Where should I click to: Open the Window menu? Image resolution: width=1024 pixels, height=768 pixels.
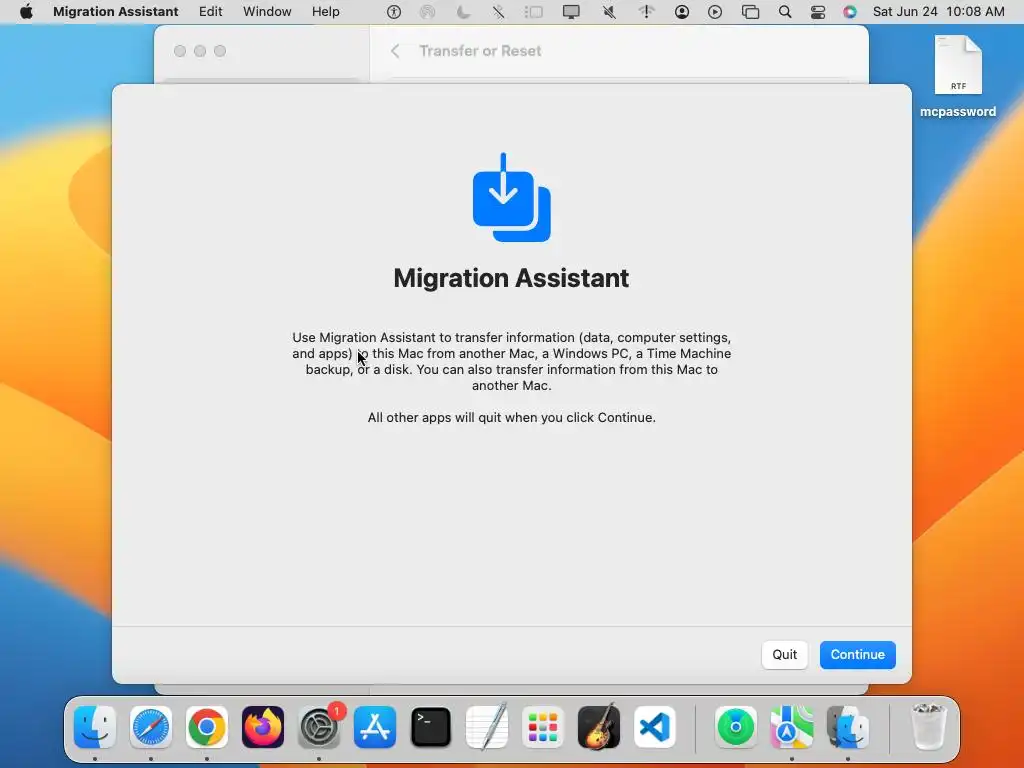(x=267, y=12)
